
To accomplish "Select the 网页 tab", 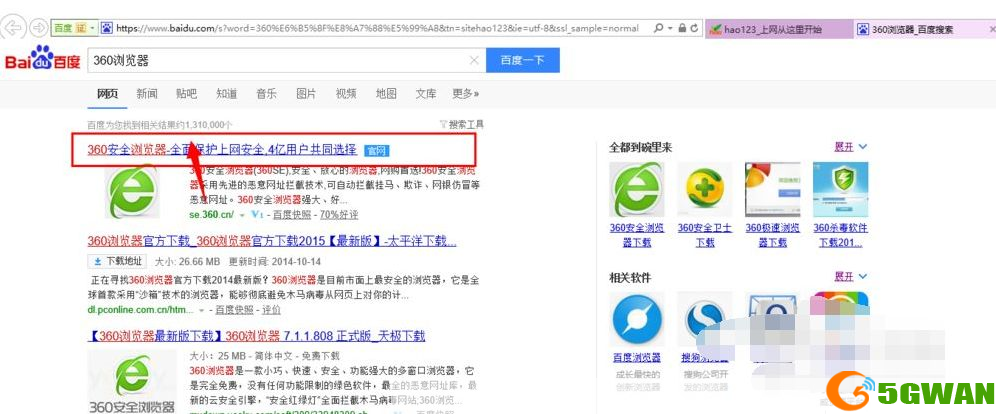I will point(107,94).
